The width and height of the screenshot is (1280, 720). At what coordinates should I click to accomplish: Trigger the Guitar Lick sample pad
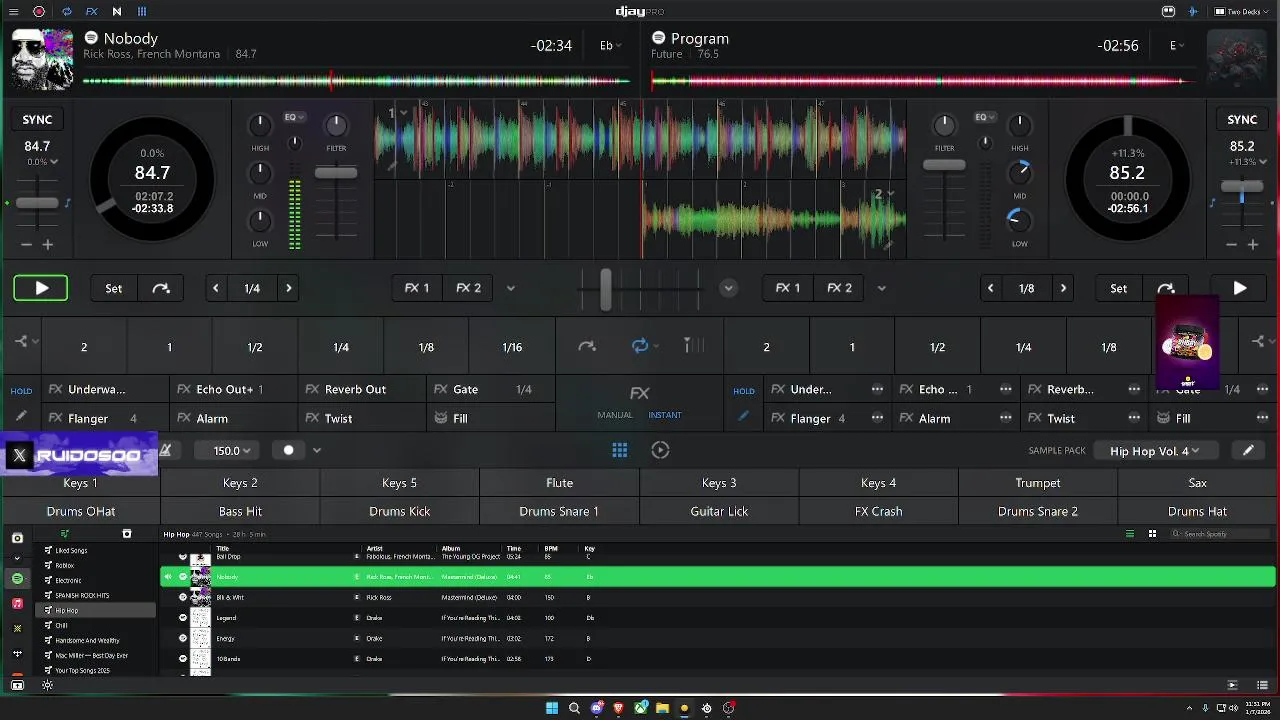(x=719, y=511)
